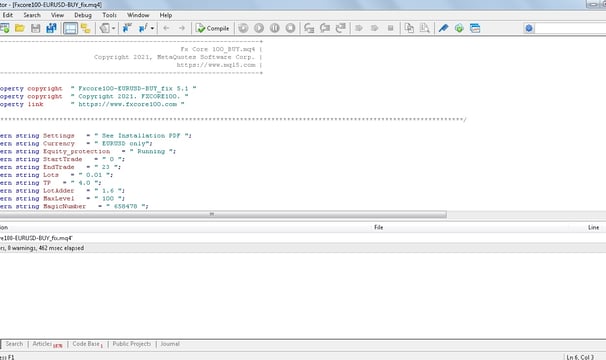Create a new file with the New icon
The image size is (606, 360).
[x=5, y=28]
